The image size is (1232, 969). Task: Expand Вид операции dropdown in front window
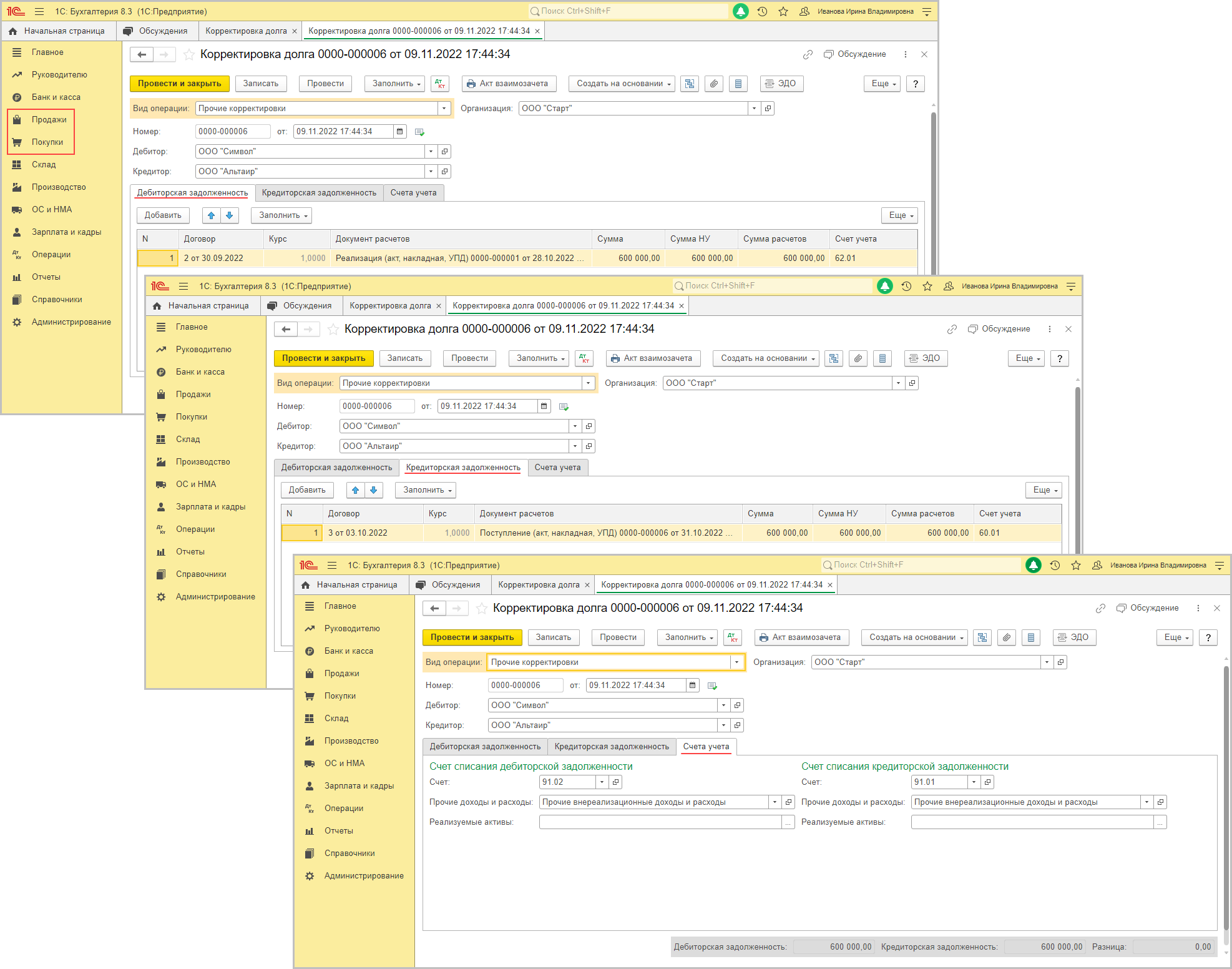click(737, 662)
